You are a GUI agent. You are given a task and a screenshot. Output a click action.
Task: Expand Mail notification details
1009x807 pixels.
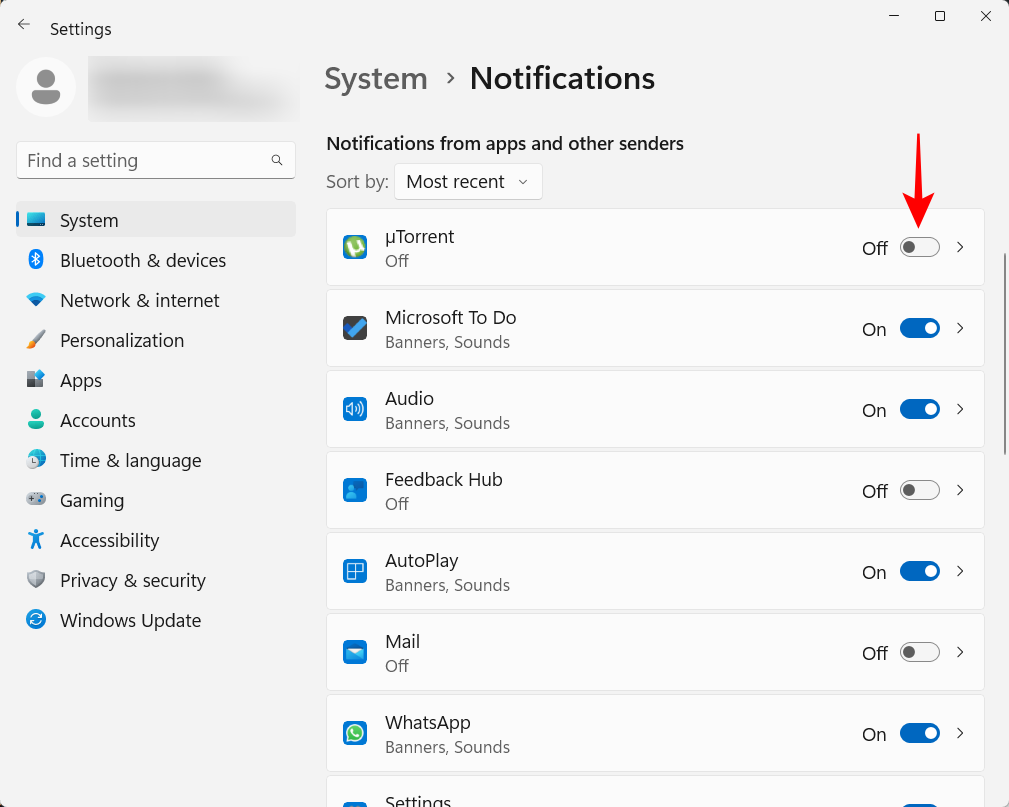point(959,652)
